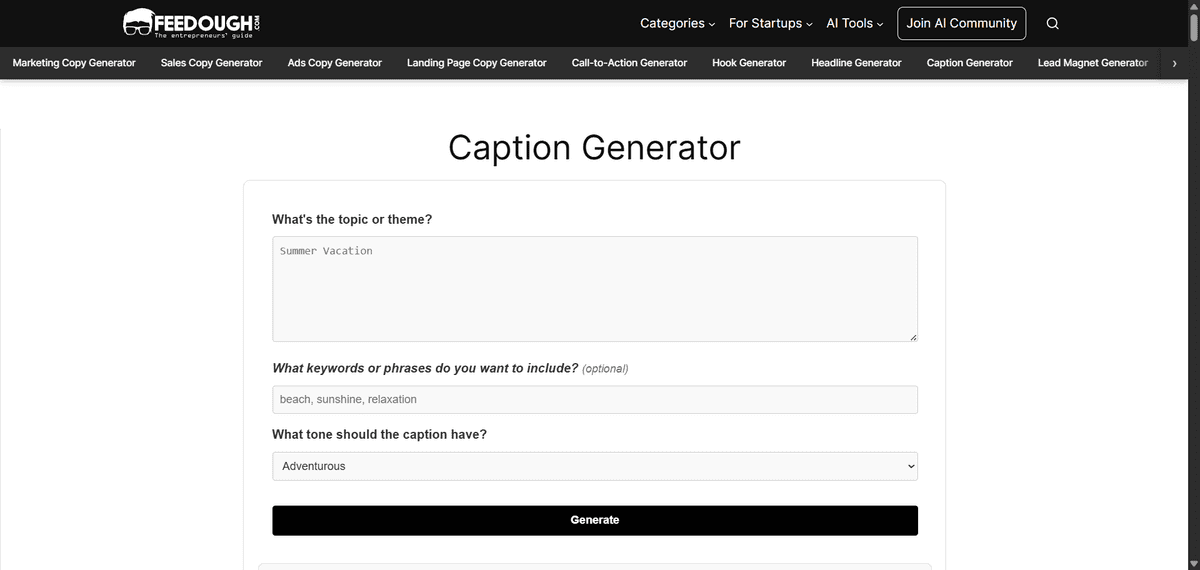Open the AI Tools dropdown
The image size is (1200, 570).
click(854, 23)
